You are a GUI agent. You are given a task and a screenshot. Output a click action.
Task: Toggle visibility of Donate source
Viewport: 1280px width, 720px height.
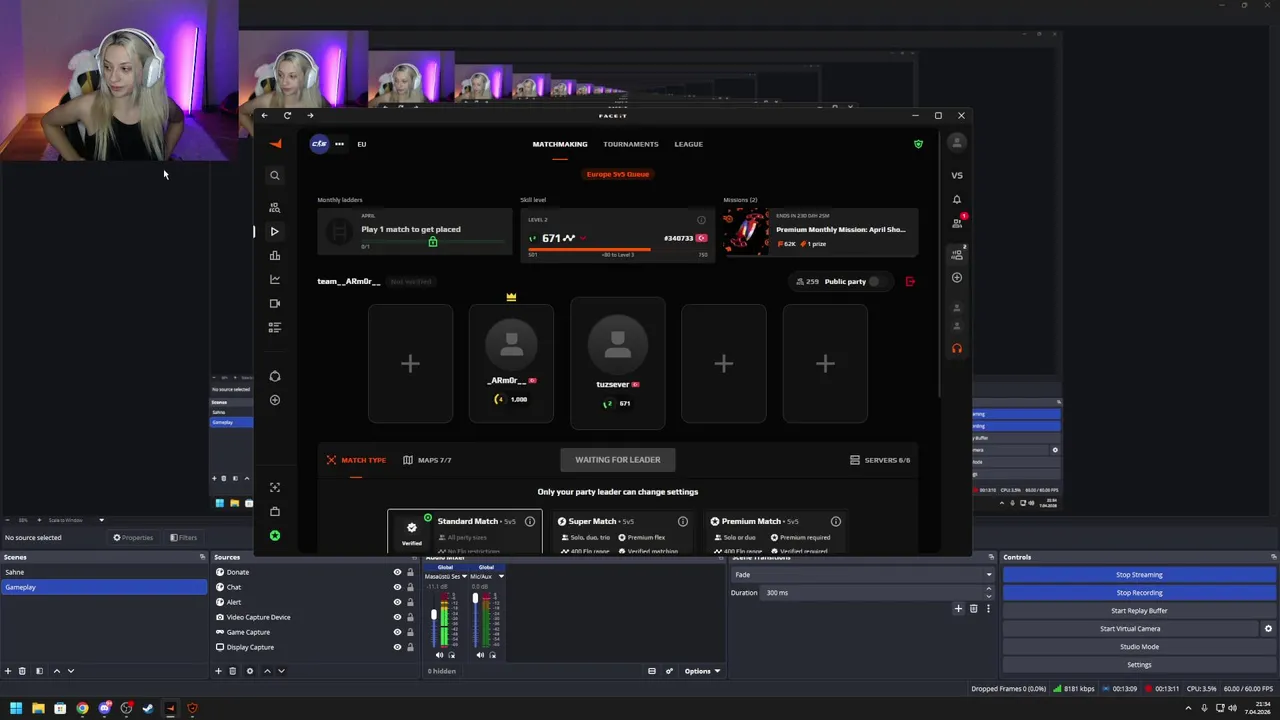tap(397, 572)
